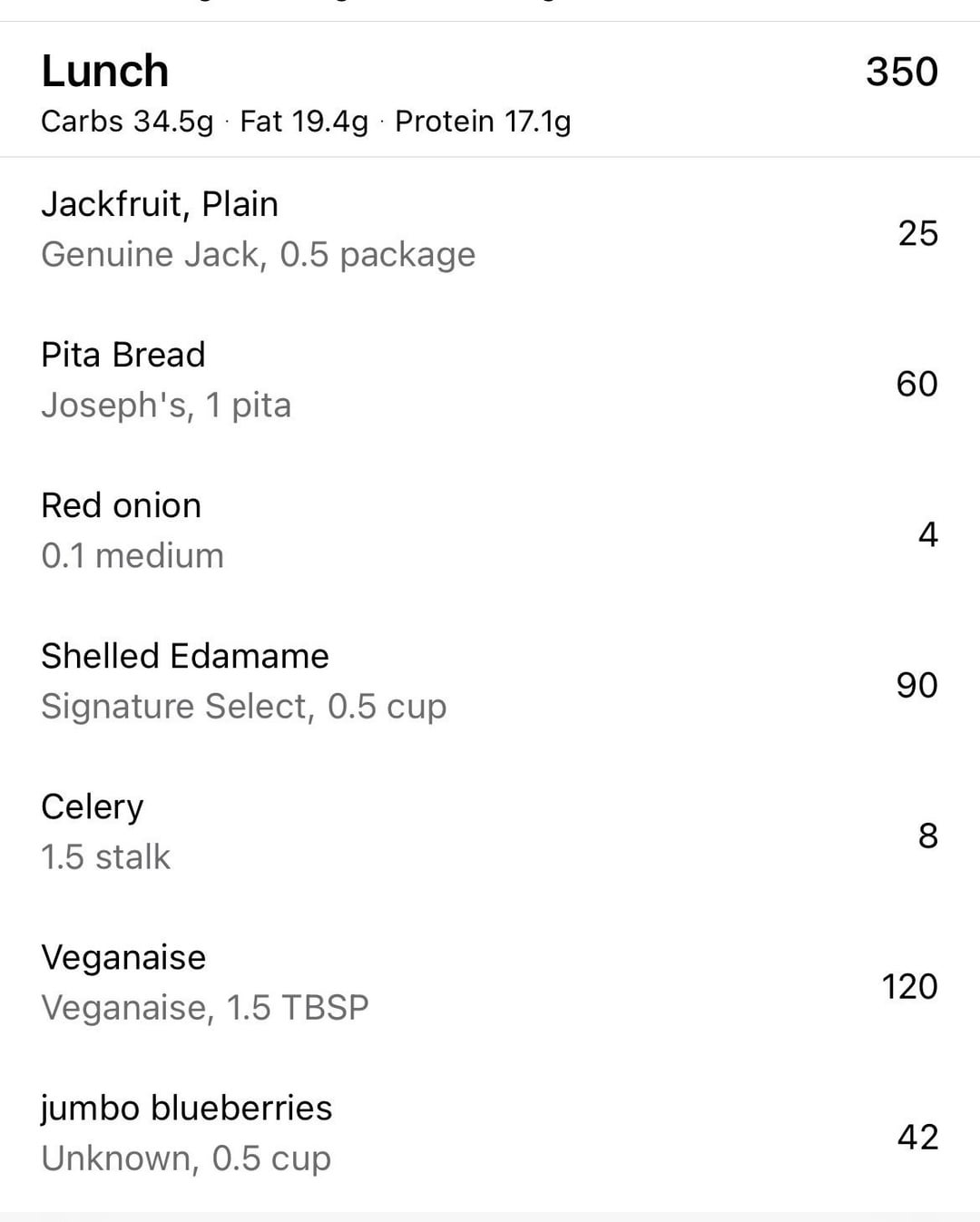980x1222 pixels.
Task: Select the Celery food entry
Action: pos(93,807)
